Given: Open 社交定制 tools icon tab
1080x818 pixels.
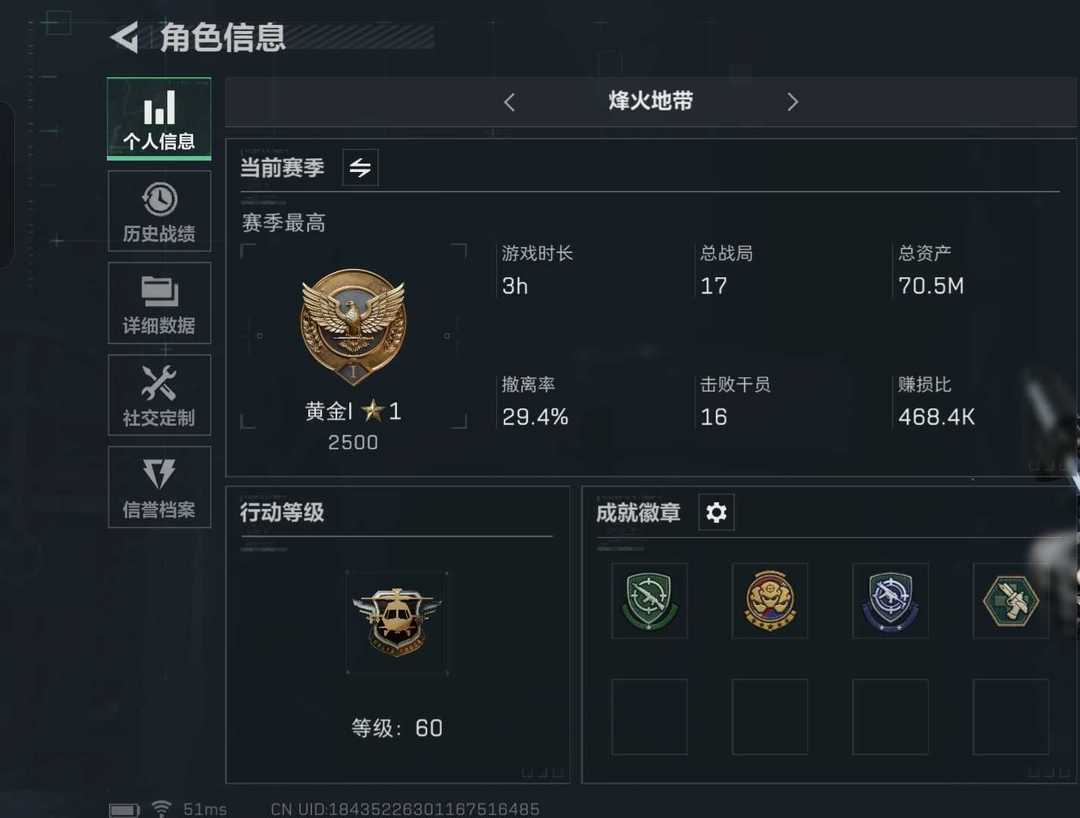Looking at the screenshot, I should pyautogui.click(x=159, y=395).
